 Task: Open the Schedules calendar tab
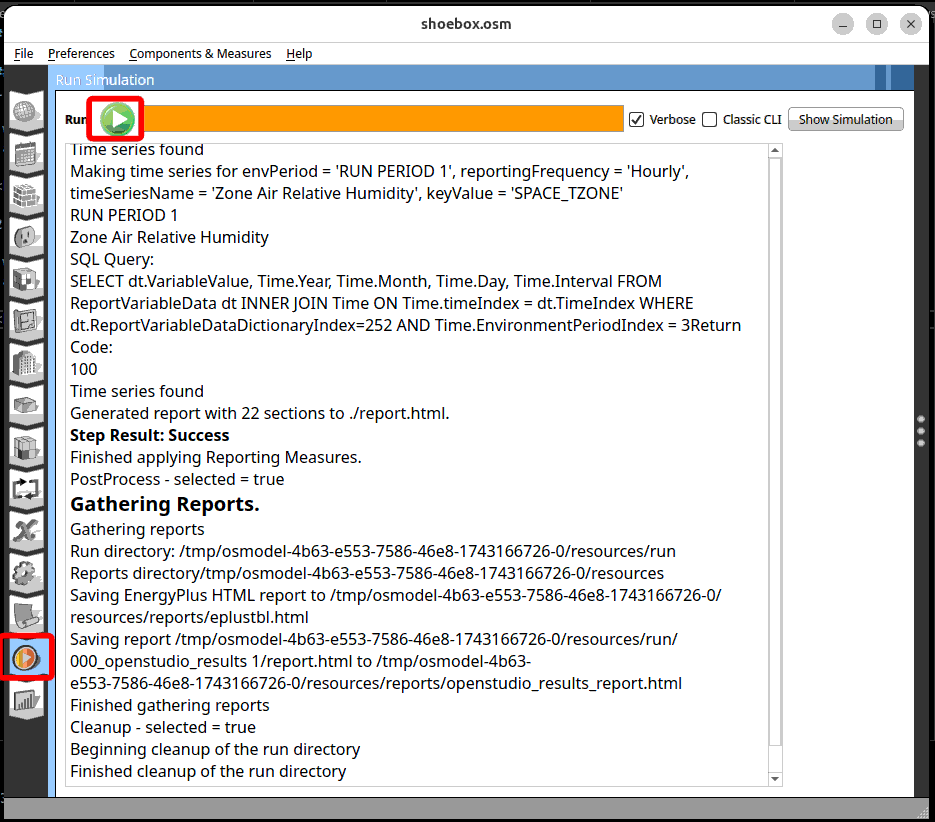pyautogui.click(x=26, y=154)
